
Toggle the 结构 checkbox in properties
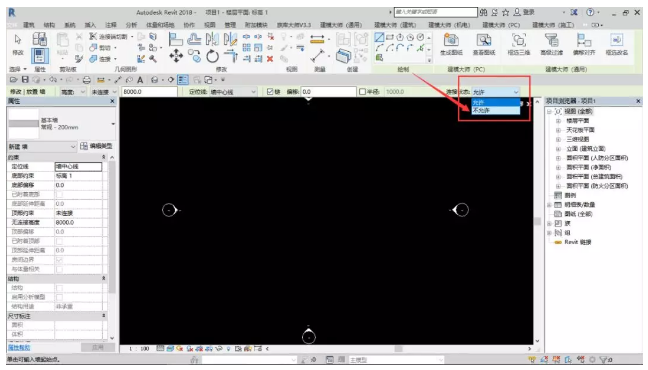pyautogui.click(x=60, y=288)
